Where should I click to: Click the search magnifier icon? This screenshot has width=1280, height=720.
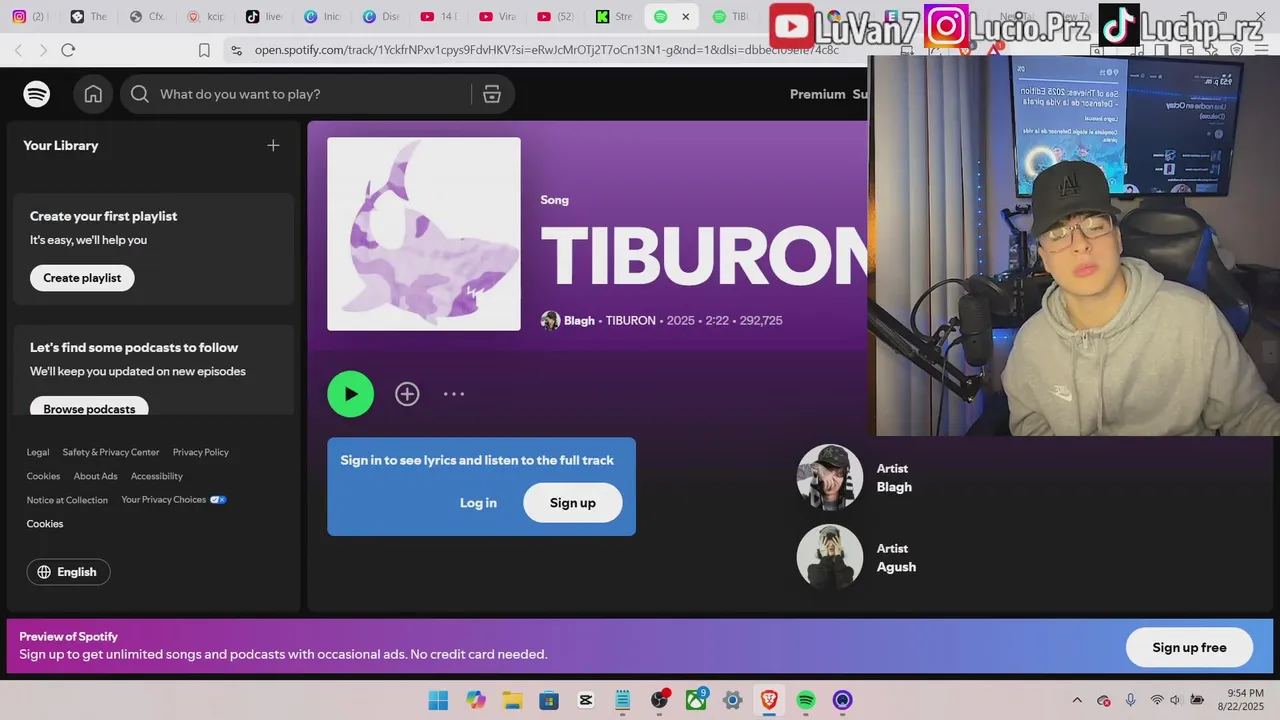[140, 94]
